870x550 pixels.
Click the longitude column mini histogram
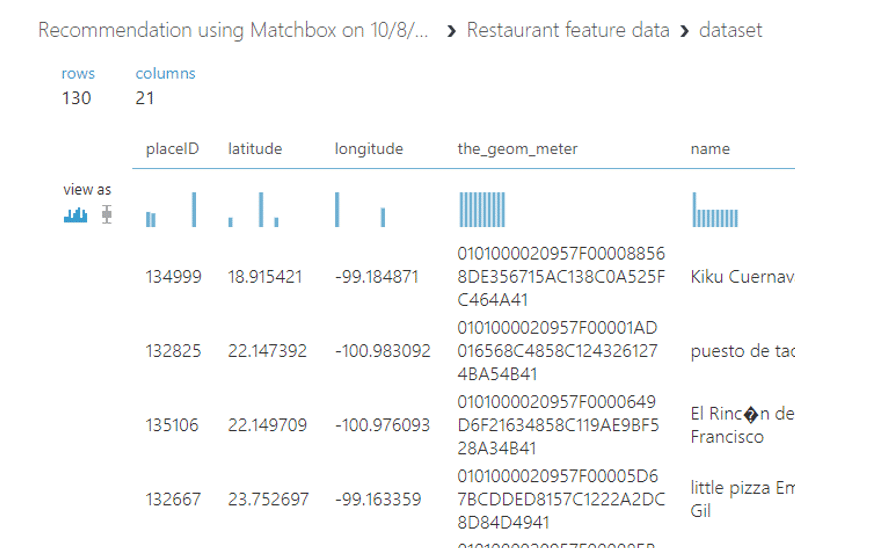pyautogui.click(x=360, y=210)
